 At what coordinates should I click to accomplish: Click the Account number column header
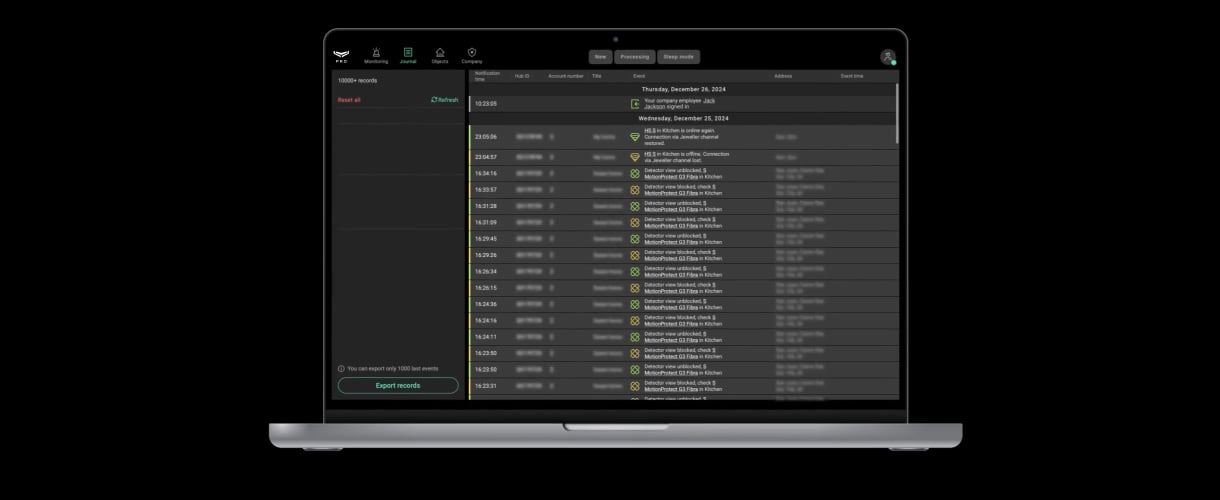[566, 76]
